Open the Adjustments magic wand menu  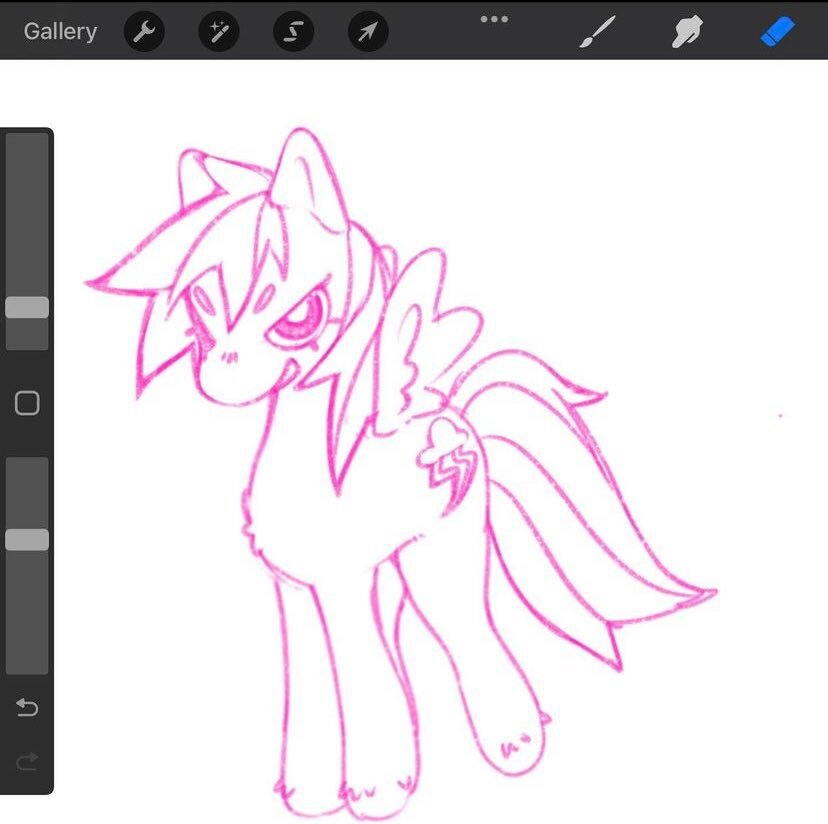[219, 32]
